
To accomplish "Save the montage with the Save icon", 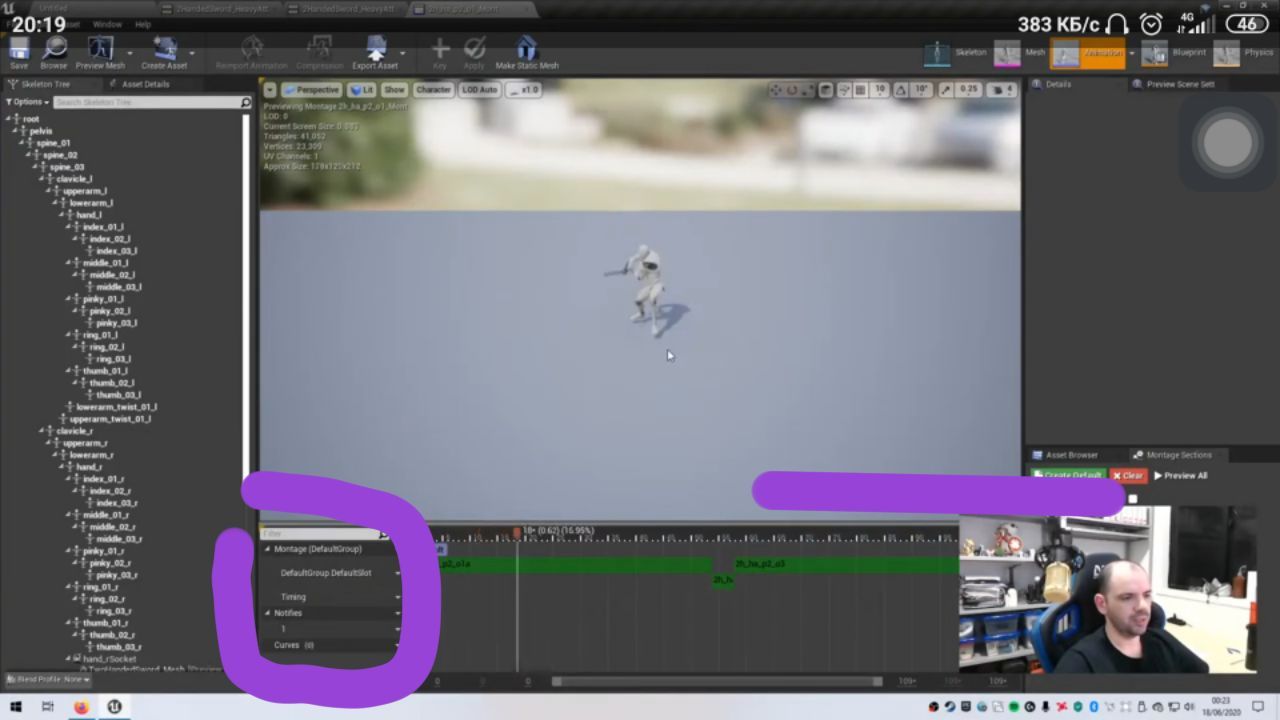I will point(19,52).
